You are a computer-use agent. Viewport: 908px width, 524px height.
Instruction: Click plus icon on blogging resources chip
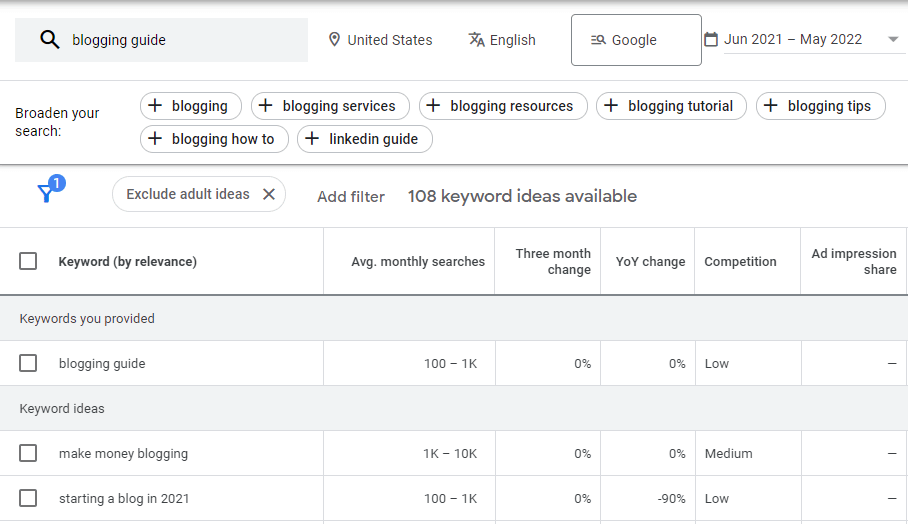[433, 105]
